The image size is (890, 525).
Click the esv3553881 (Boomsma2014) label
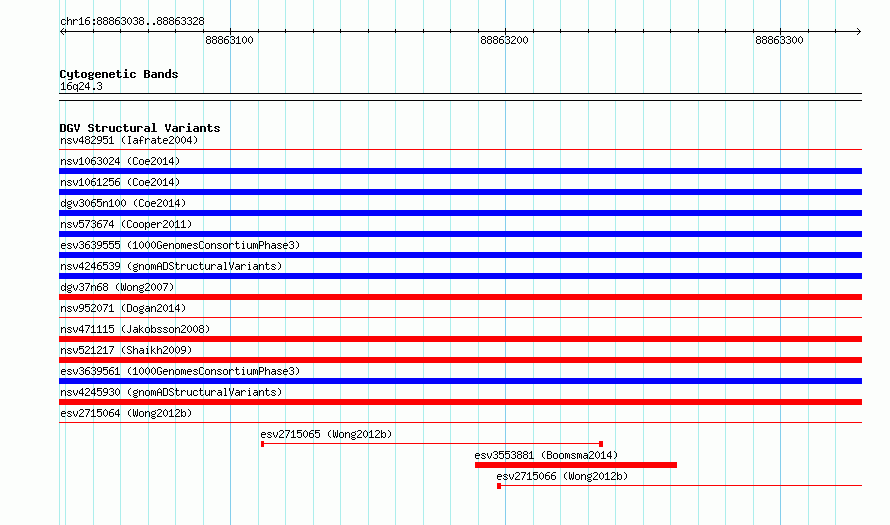click(x=546, y=455)
